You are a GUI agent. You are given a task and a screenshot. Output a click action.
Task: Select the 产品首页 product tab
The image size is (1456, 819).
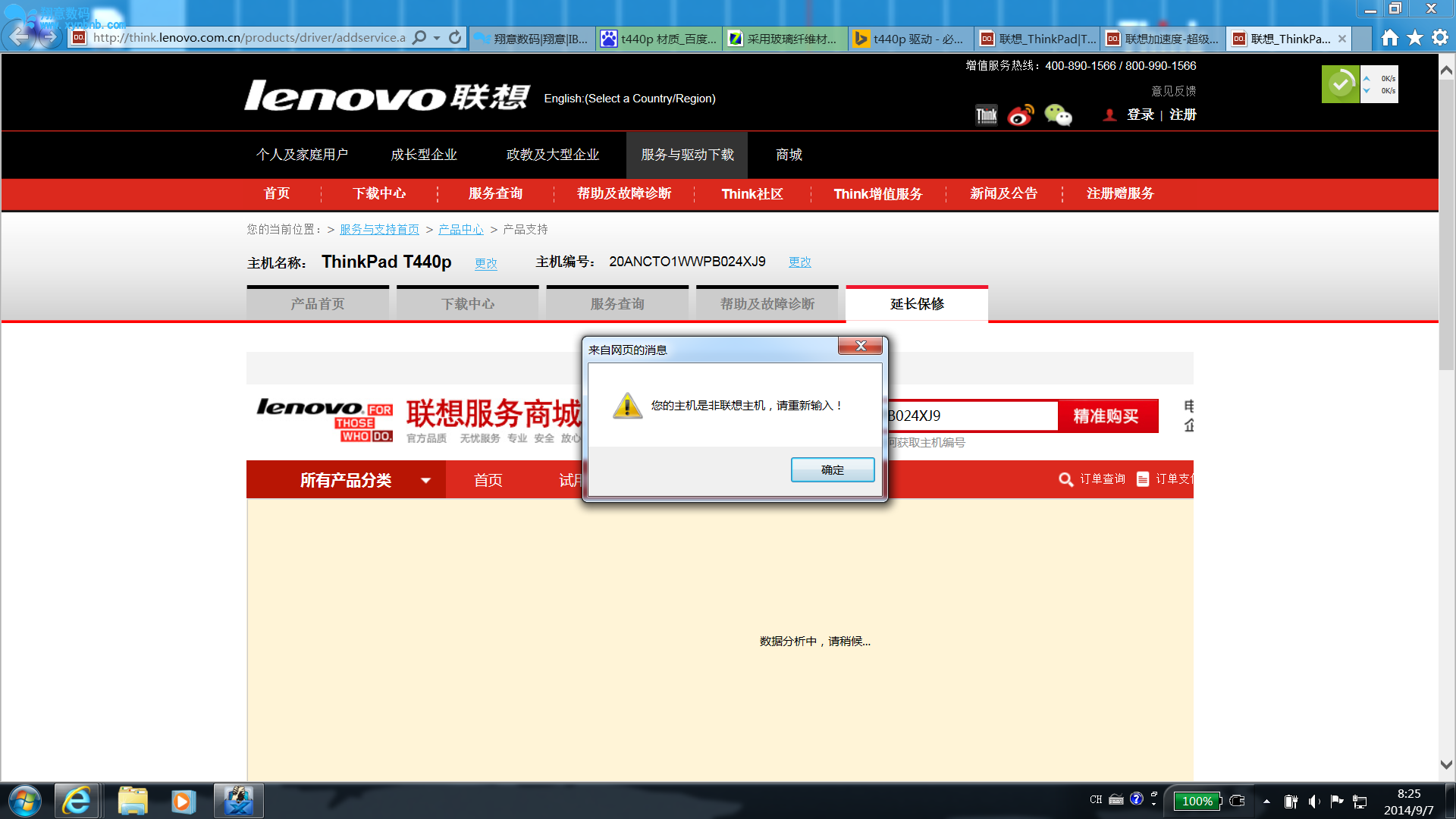[x=318, y=303]
